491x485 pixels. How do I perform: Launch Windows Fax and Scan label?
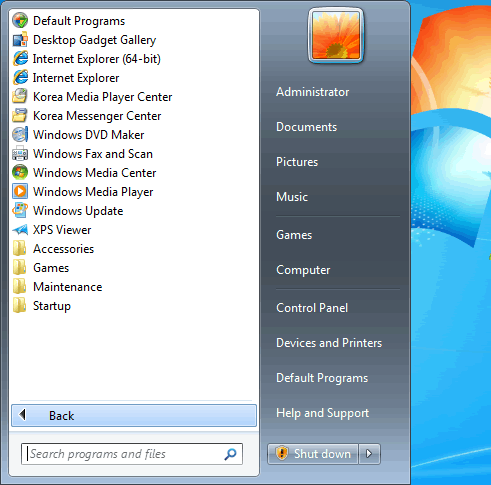(x=93, y=154)
